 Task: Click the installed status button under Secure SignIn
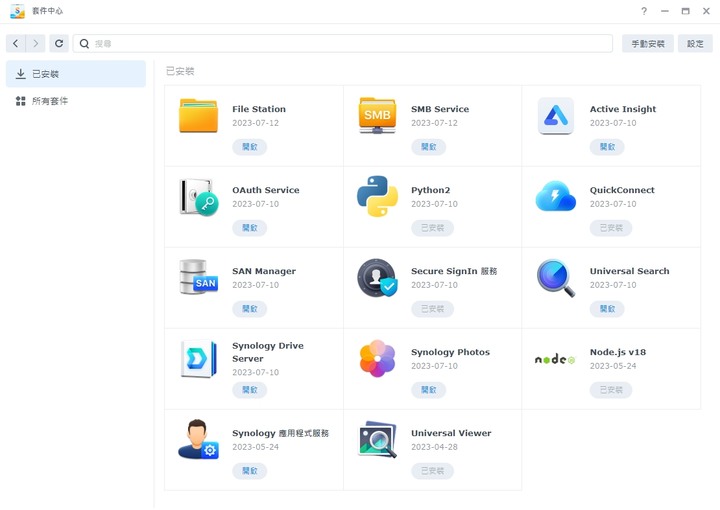coord(433,309)
